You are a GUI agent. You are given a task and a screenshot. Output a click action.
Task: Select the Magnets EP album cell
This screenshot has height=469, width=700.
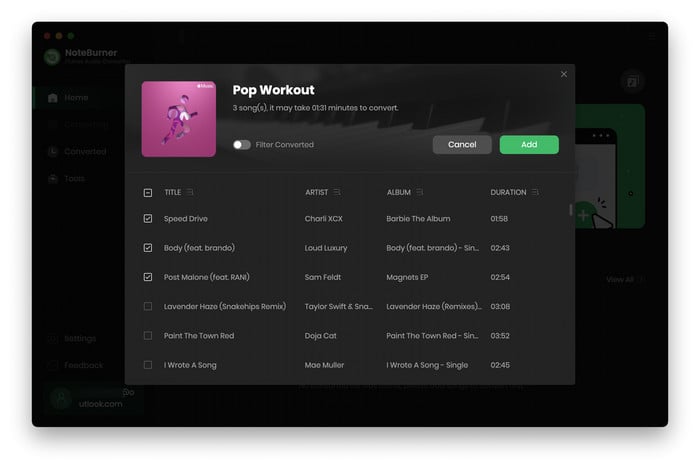[407, 277]
